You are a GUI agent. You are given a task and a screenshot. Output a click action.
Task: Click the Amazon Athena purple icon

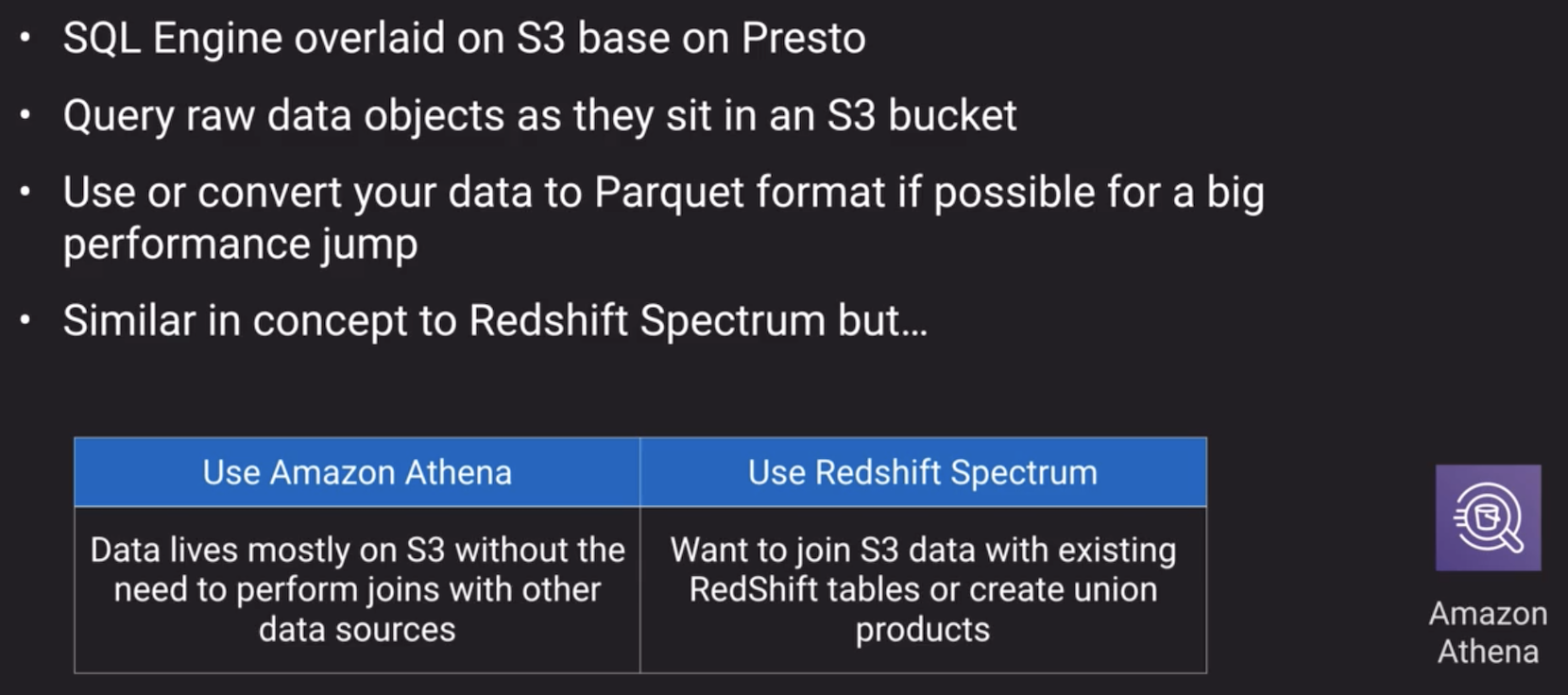click(1488, 517)
